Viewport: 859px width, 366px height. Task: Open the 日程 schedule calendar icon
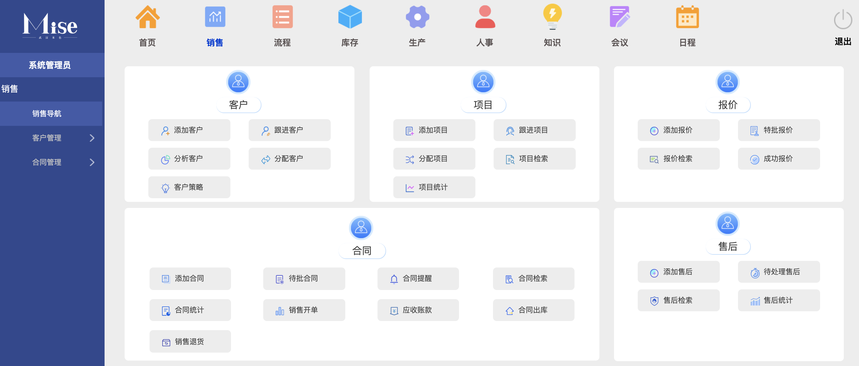pos(687,17)
